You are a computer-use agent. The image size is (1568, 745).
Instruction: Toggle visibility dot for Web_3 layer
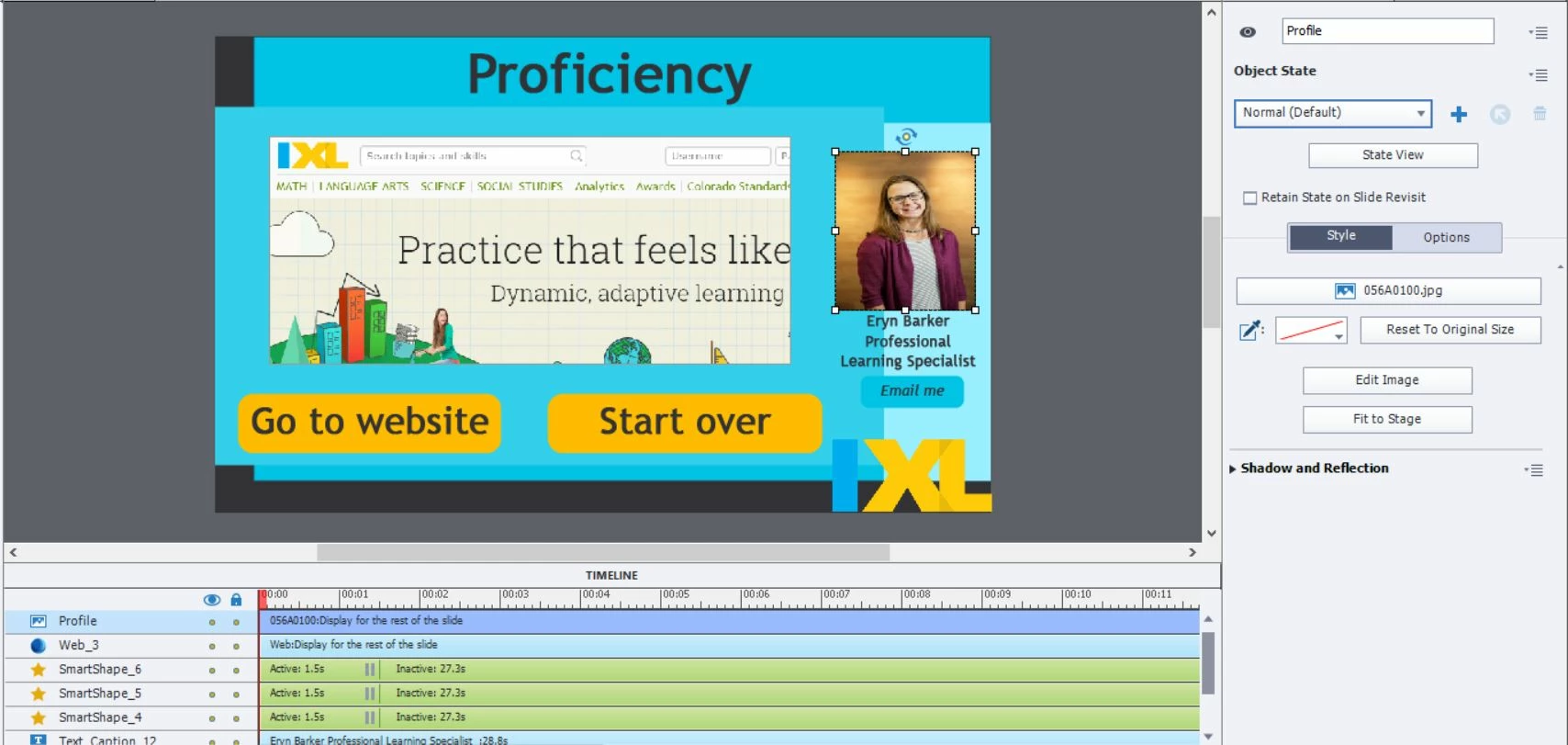click(212, 646)
